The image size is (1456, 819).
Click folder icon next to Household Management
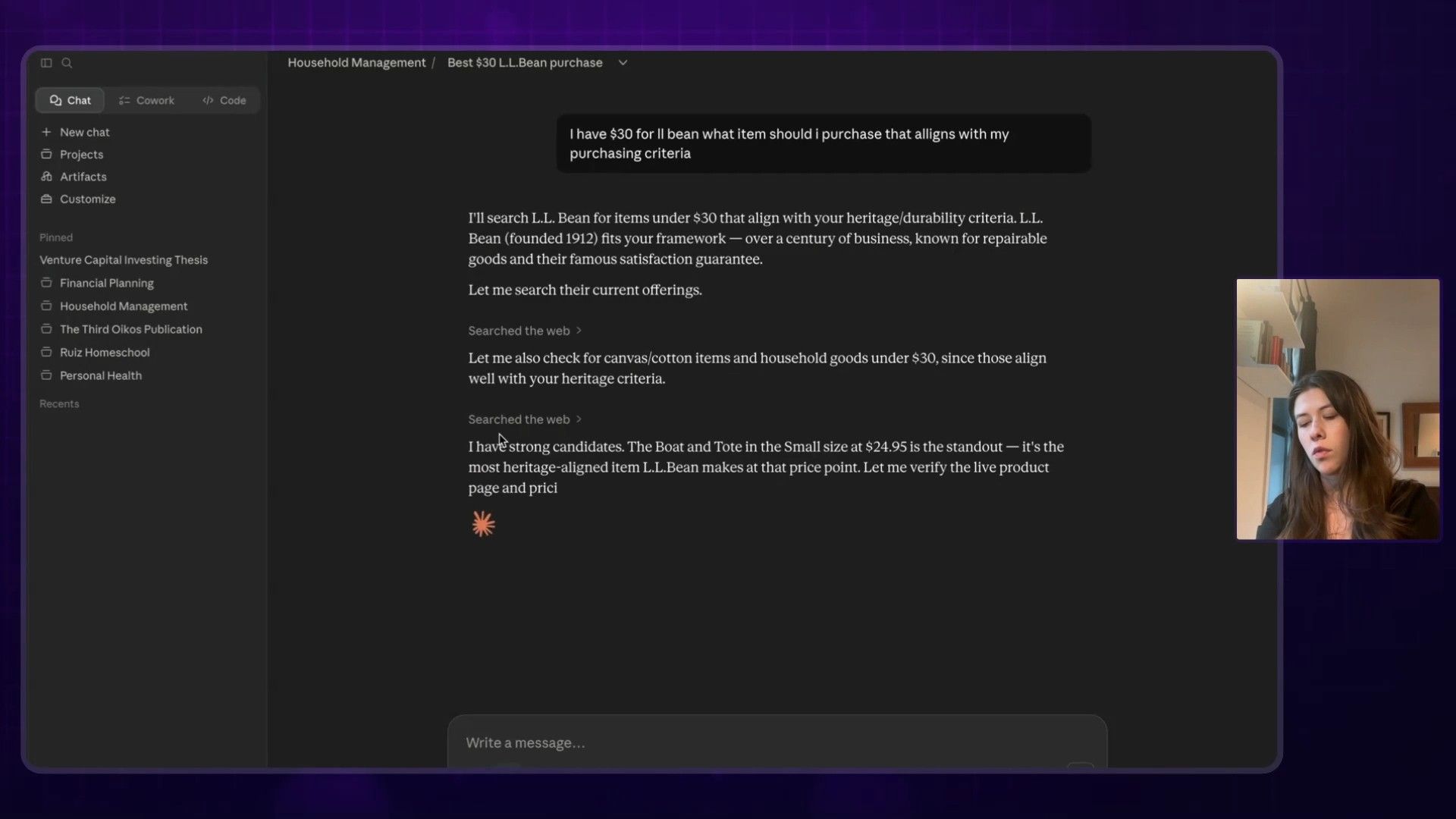46,306
